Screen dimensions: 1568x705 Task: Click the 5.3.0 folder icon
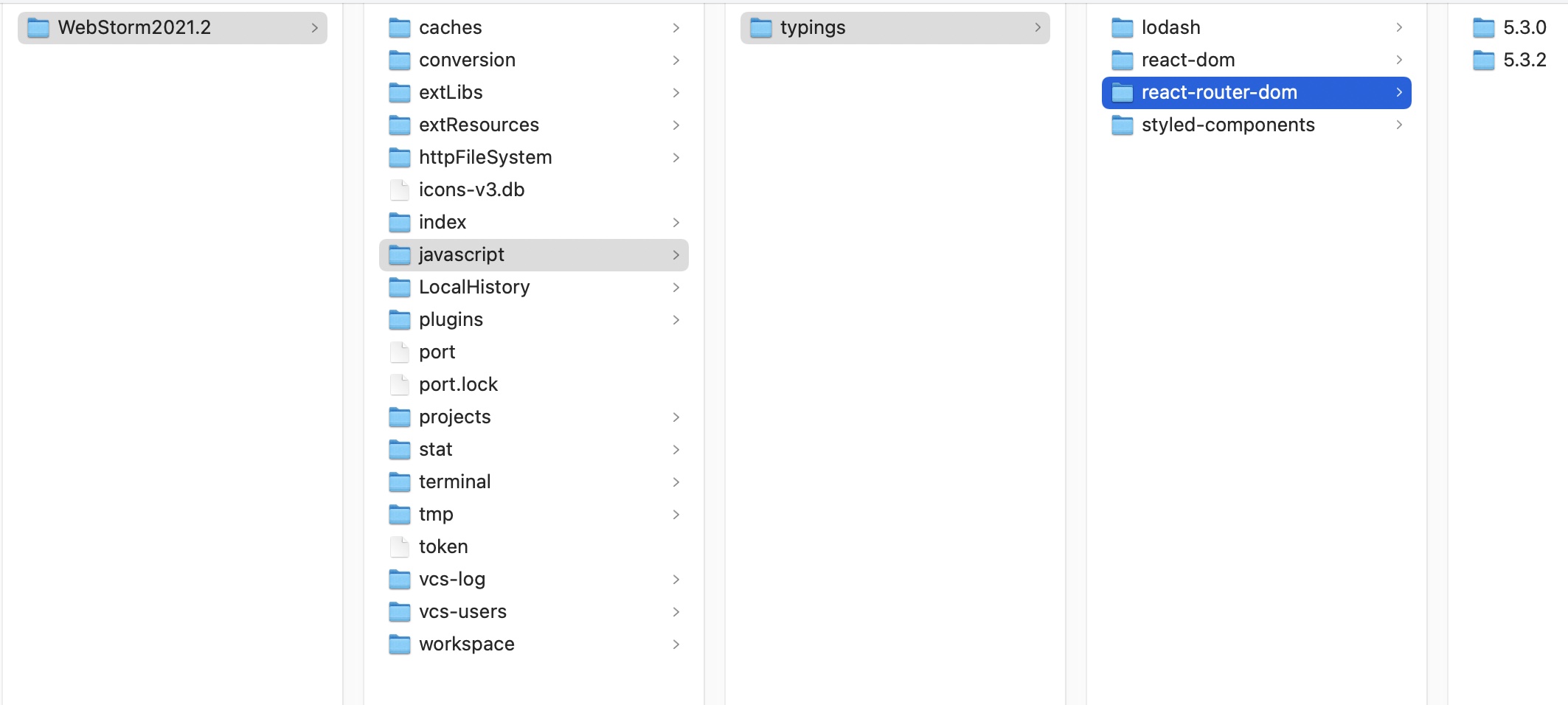point(1484,28)
